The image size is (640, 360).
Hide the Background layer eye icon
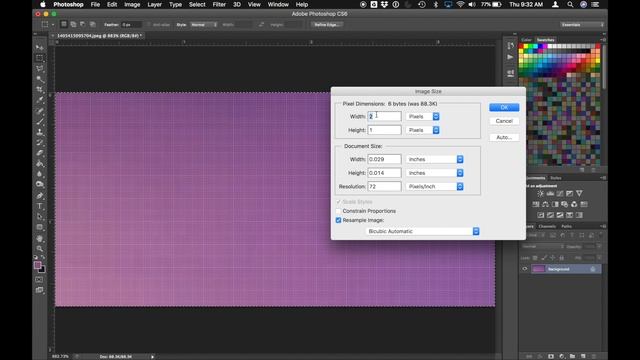click(525, 269)
